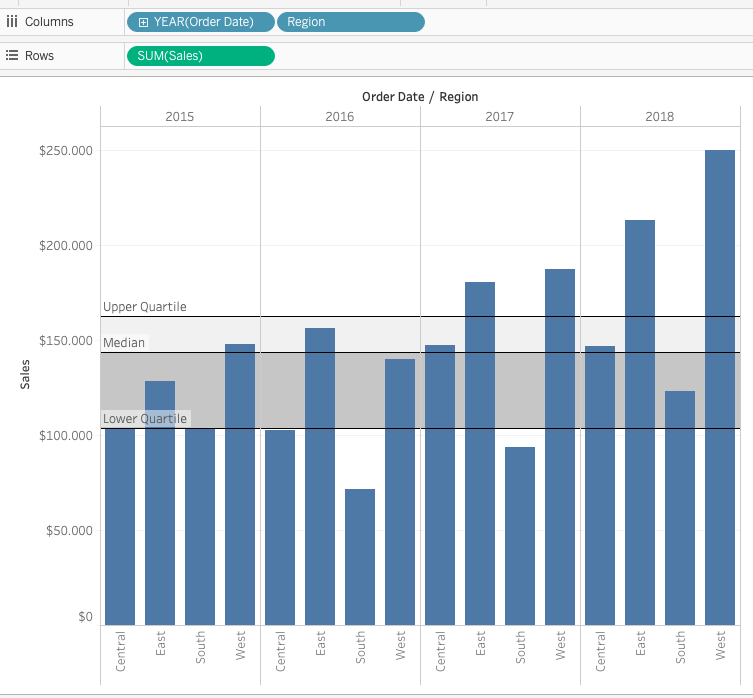Select the SUM(Sales) pill on Rows
This screenshot has height=698, width=753.
(201, 56)
